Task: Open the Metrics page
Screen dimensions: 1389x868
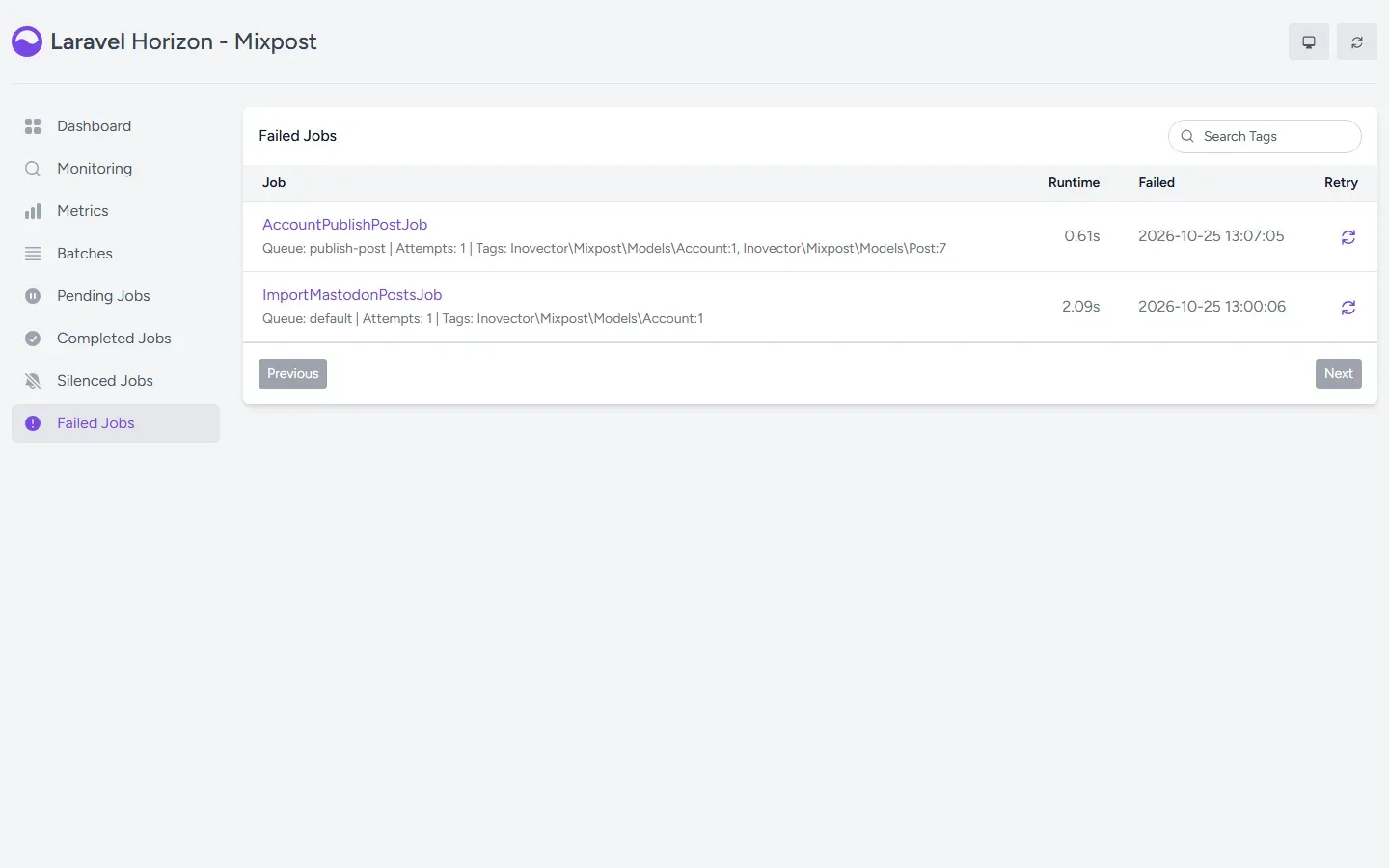Action: coord(116,211)
